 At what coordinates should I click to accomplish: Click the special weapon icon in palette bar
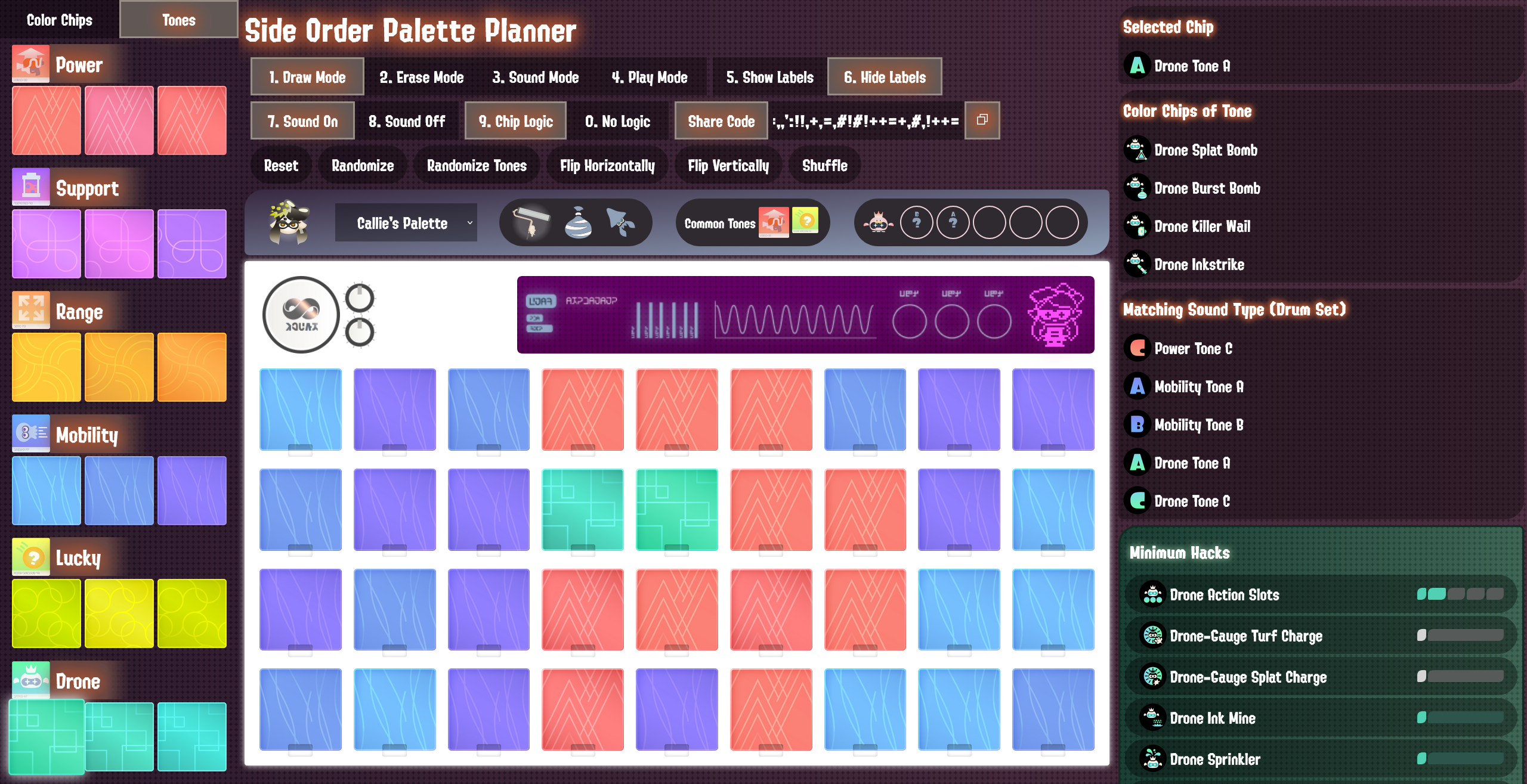[620, 222]
